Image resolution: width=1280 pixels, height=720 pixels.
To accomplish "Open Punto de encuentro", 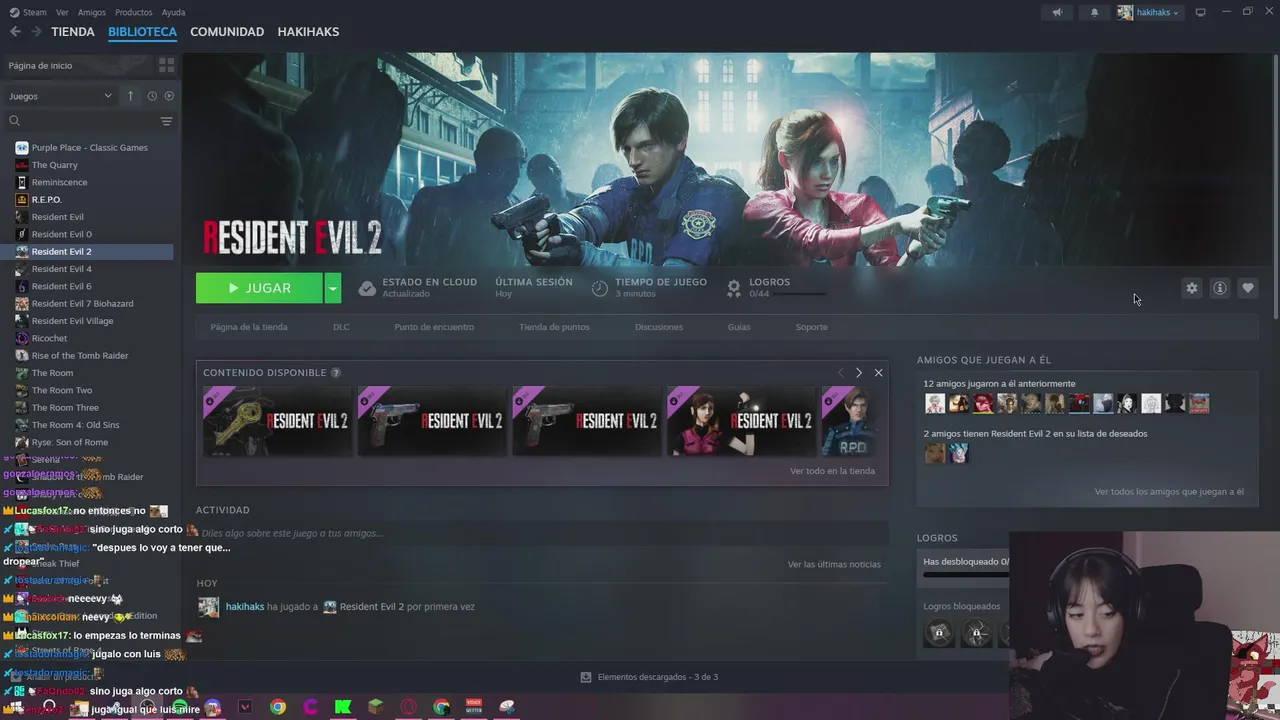I will pos(434,327).
